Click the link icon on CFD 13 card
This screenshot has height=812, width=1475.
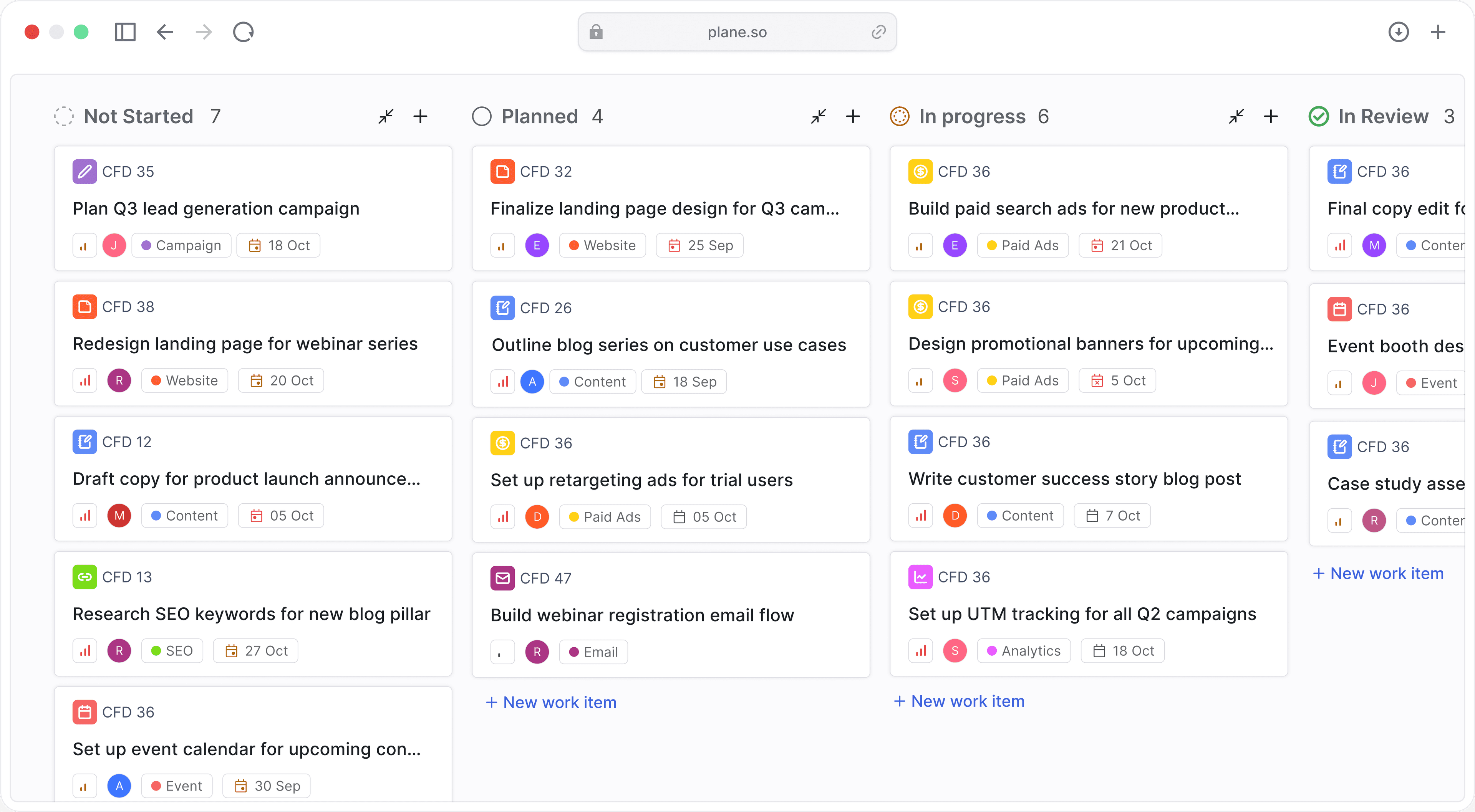(84, 577)
